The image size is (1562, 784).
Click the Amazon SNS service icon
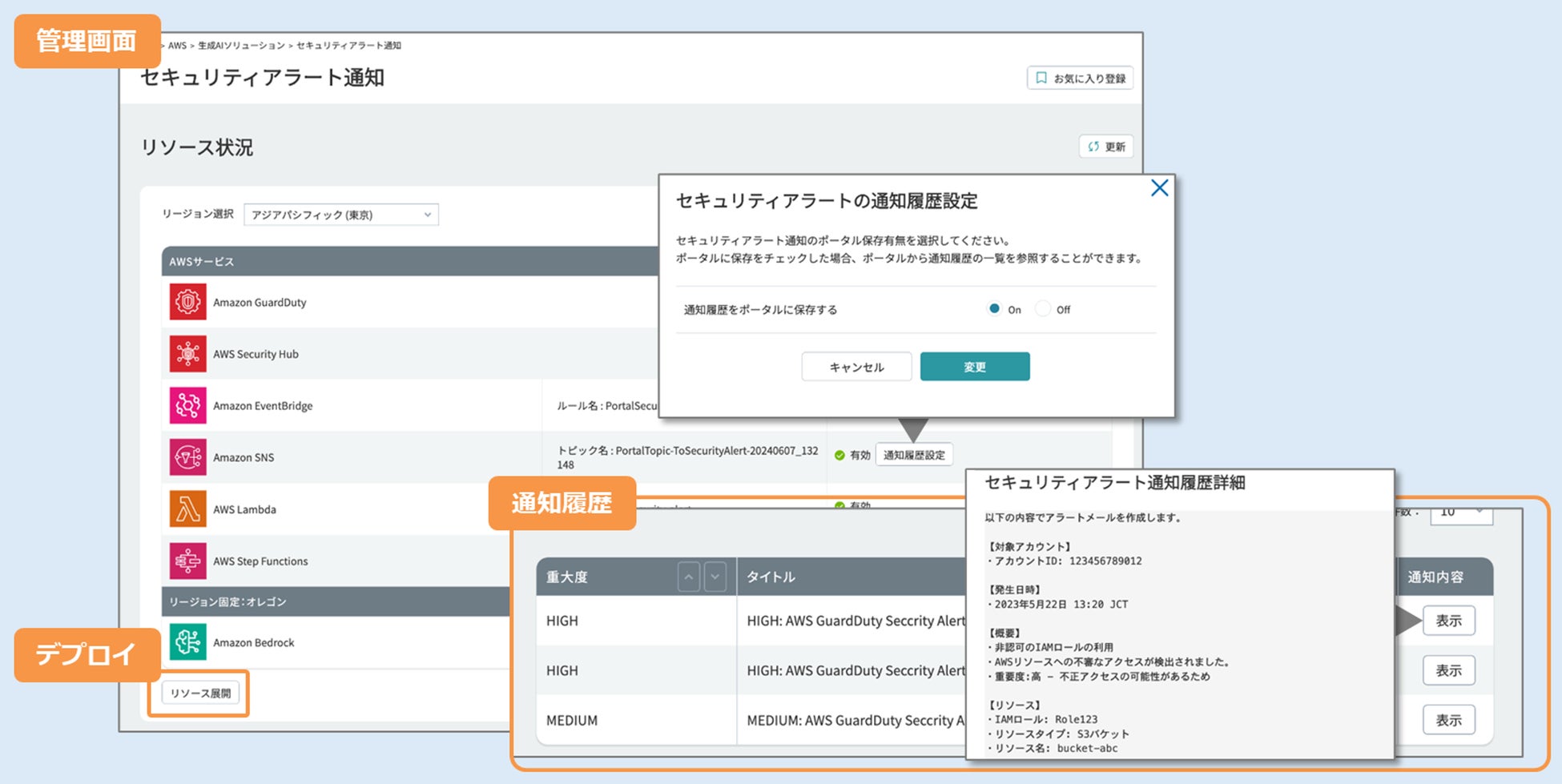pyautogui.click(x=187, y=457)
